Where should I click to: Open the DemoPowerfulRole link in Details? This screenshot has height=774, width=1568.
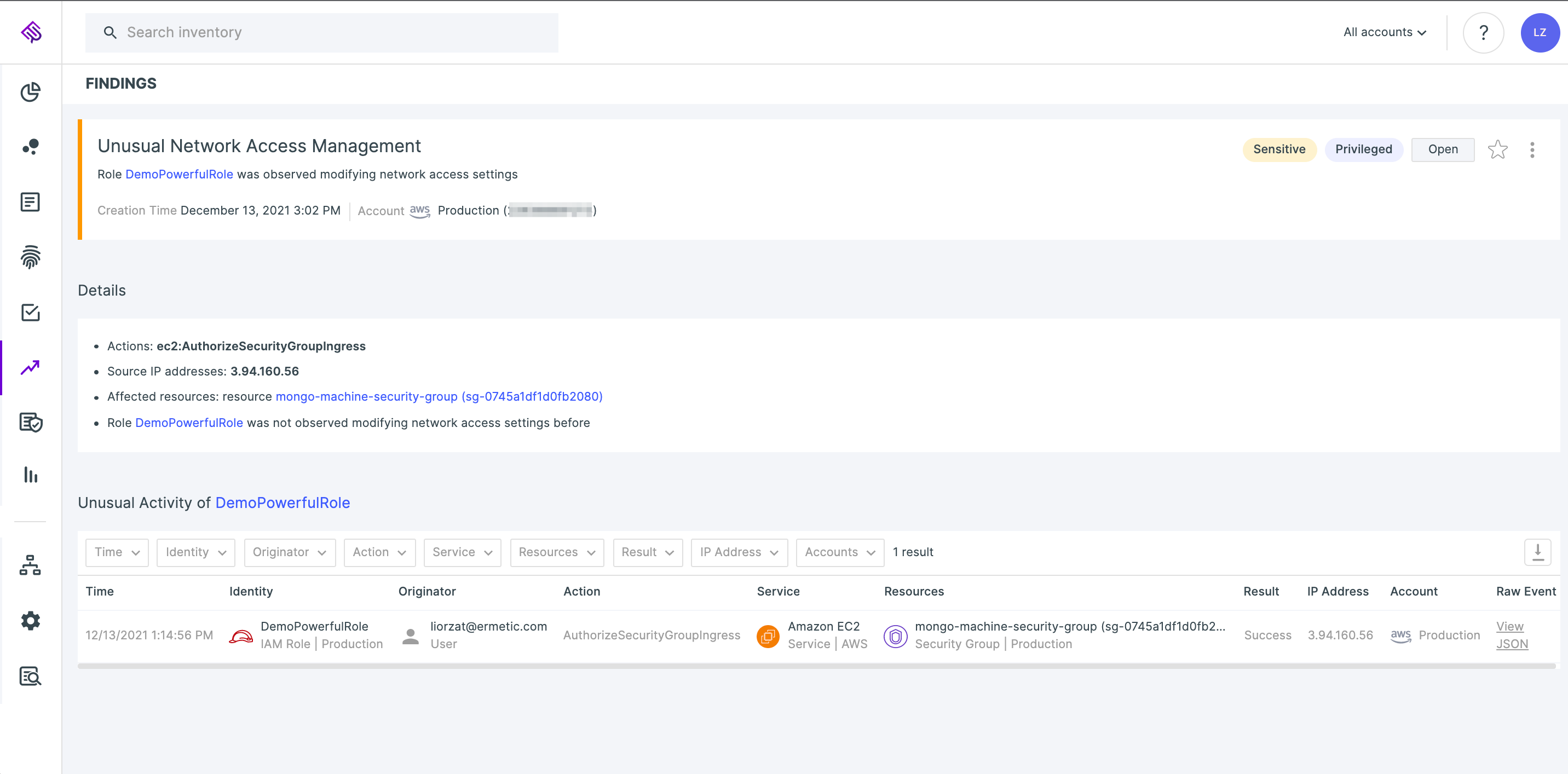189,422
